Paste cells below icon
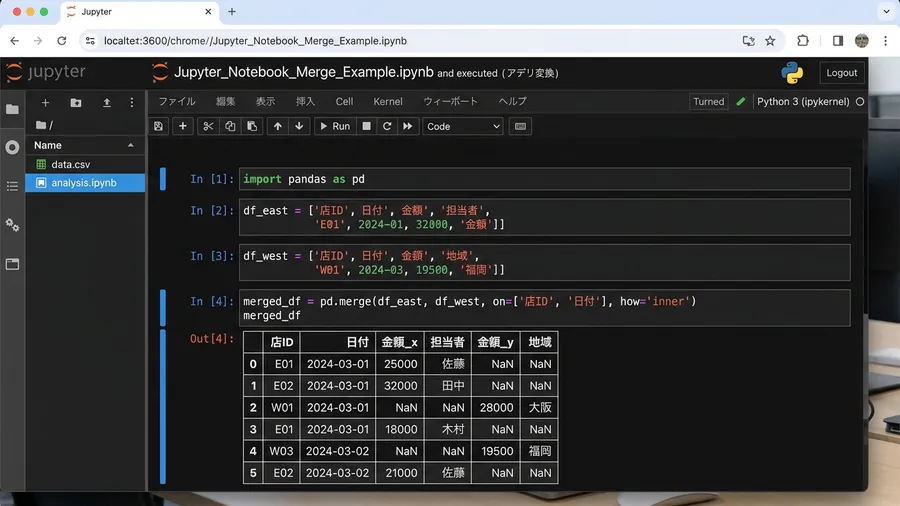The image size is (900, 506). [251, 126]
